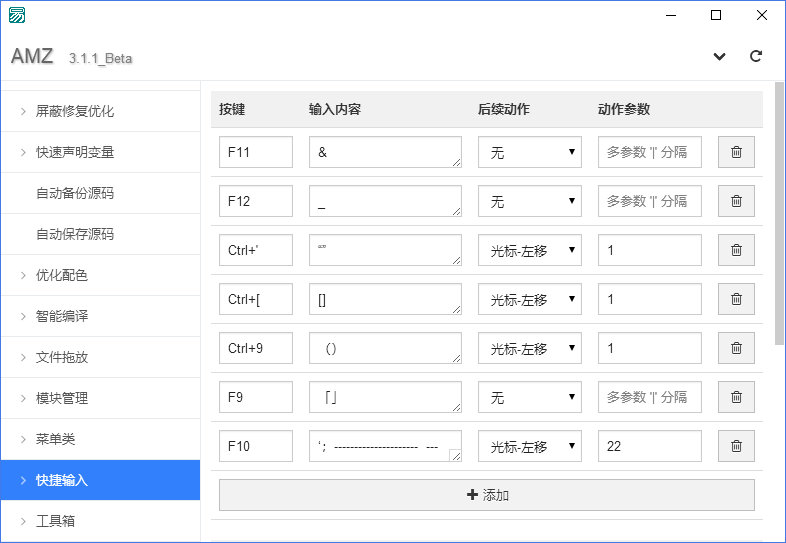Click action parameter field for F9 row
786x543 pixels.
point(649,397)
